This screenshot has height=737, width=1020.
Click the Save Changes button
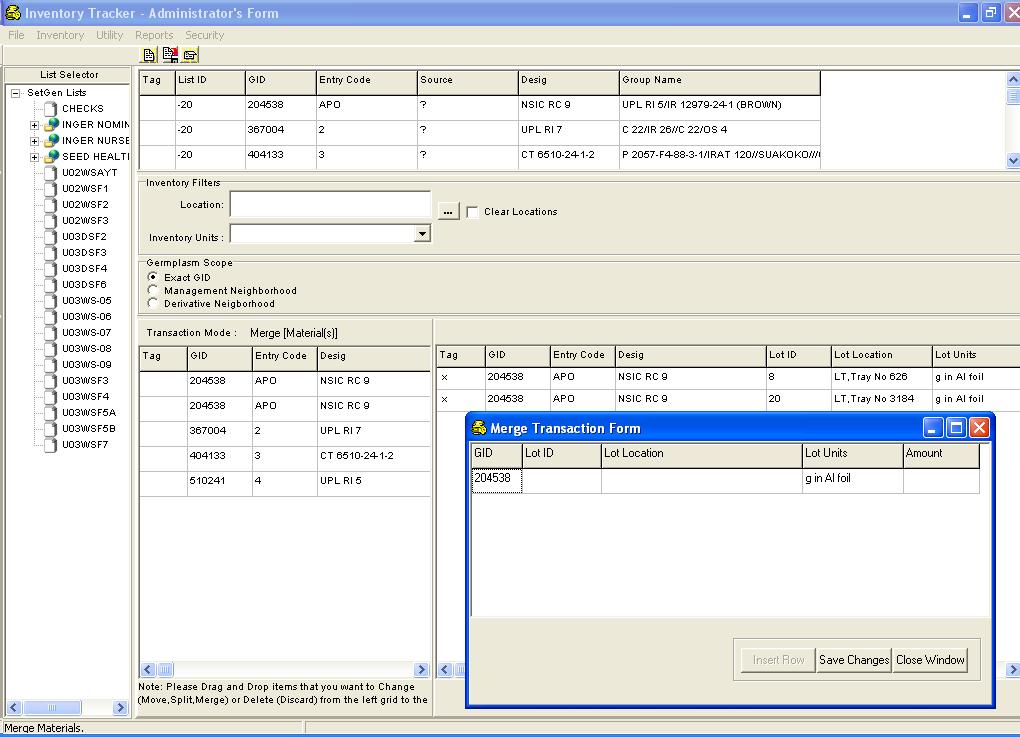(854, 660)
